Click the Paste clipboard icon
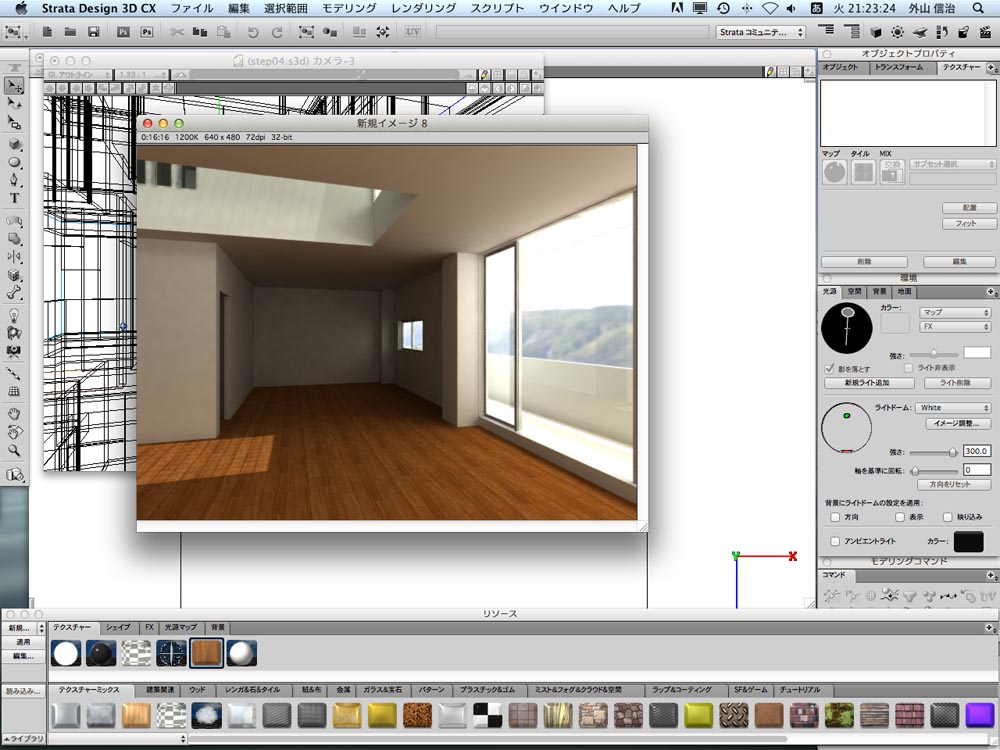 [223, 32]
